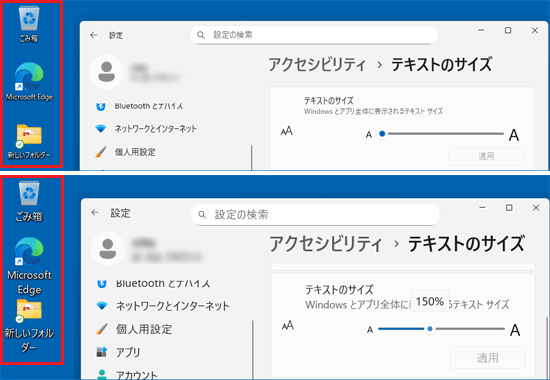The image size is (550, 380).
Task: Click paintbrush 個人用設定 icon in lower sidebar
Action: (x=102, y=329)
